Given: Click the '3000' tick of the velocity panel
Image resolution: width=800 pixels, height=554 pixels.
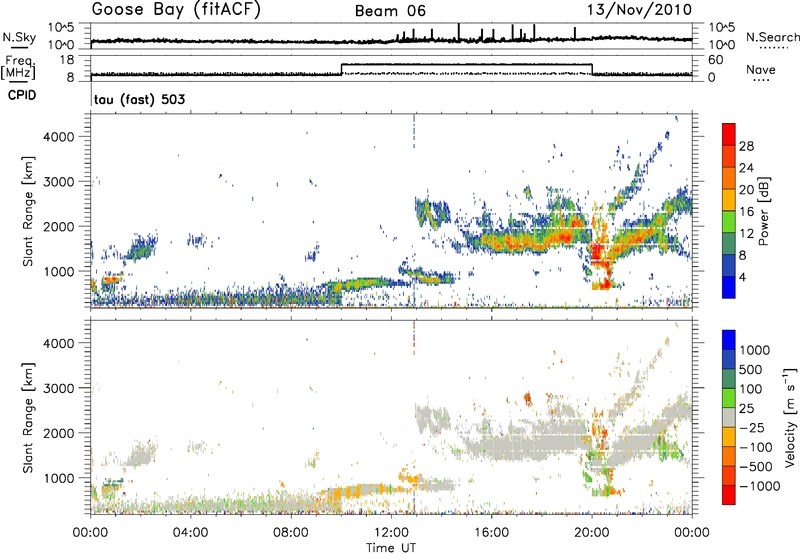Looking at the screenshot, I should pyautogui.click(x=59, y=388).
